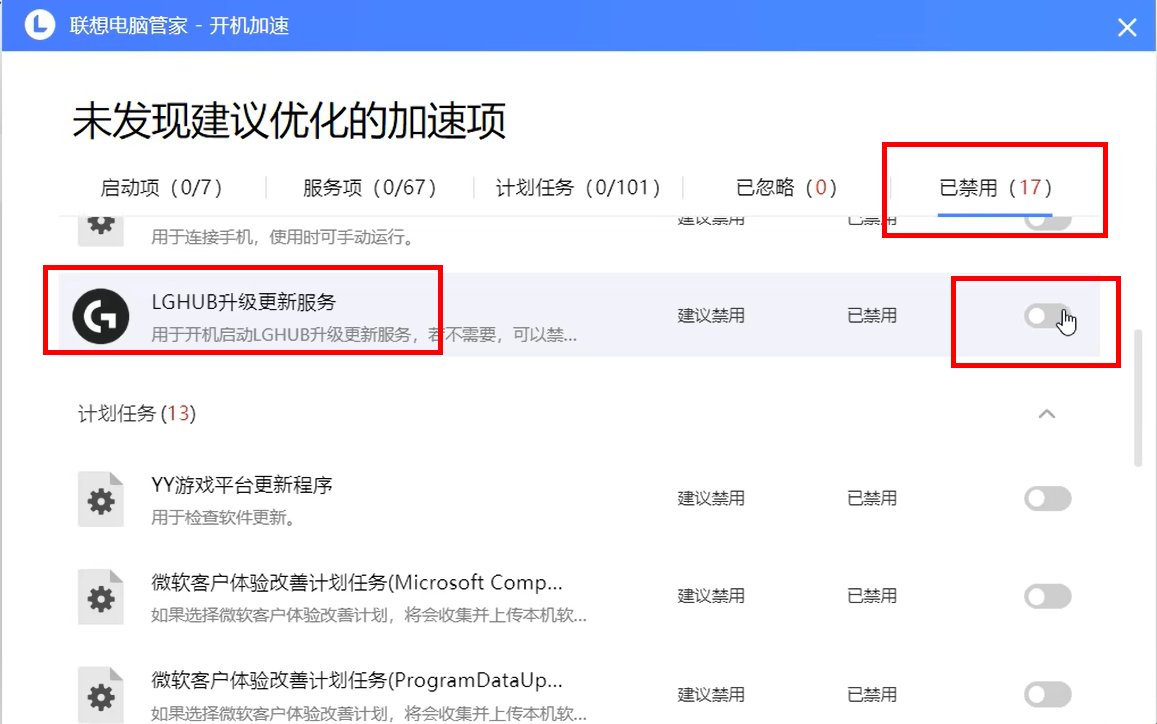Toggle the ProgramDataUp task switch
Screen dimensions: 1157x724
1046,693
